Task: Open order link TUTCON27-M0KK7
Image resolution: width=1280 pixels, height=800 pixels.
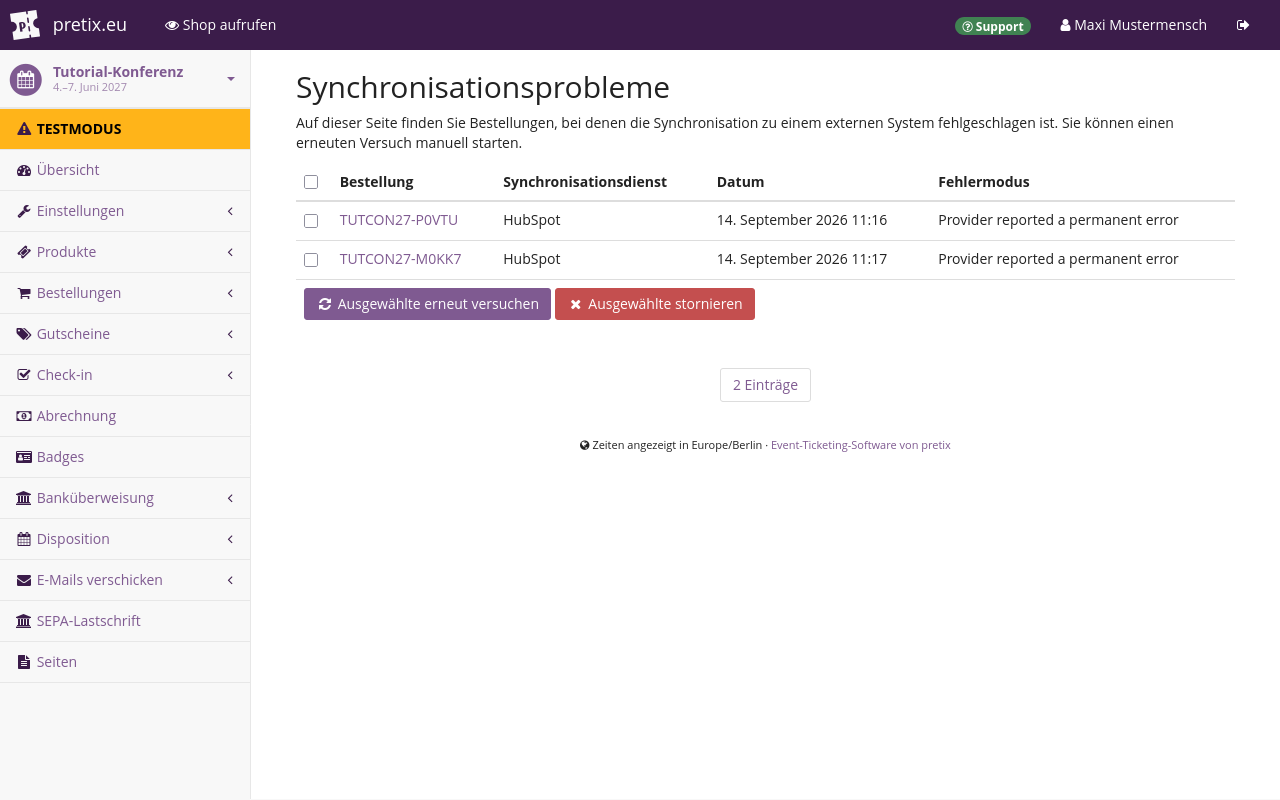Action: [401, 259]
